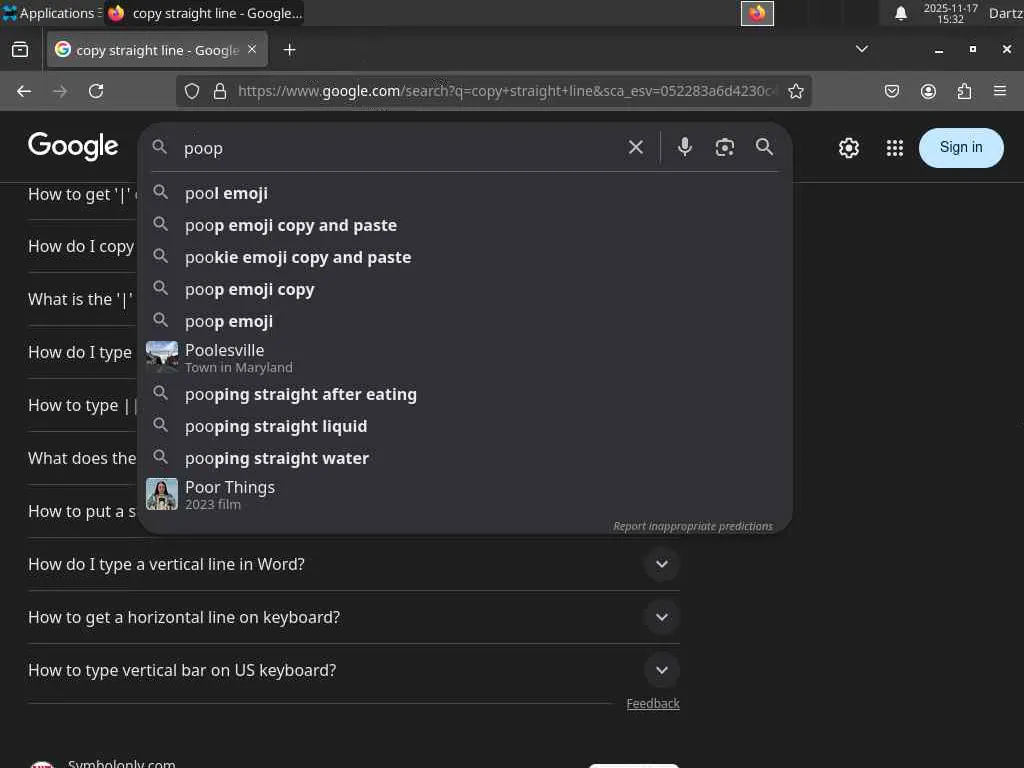Viewport: 1024px width, 768px height.
Task: Expand 'How to type vertical bar on US keyboard?'
Action: pos(353,670)
